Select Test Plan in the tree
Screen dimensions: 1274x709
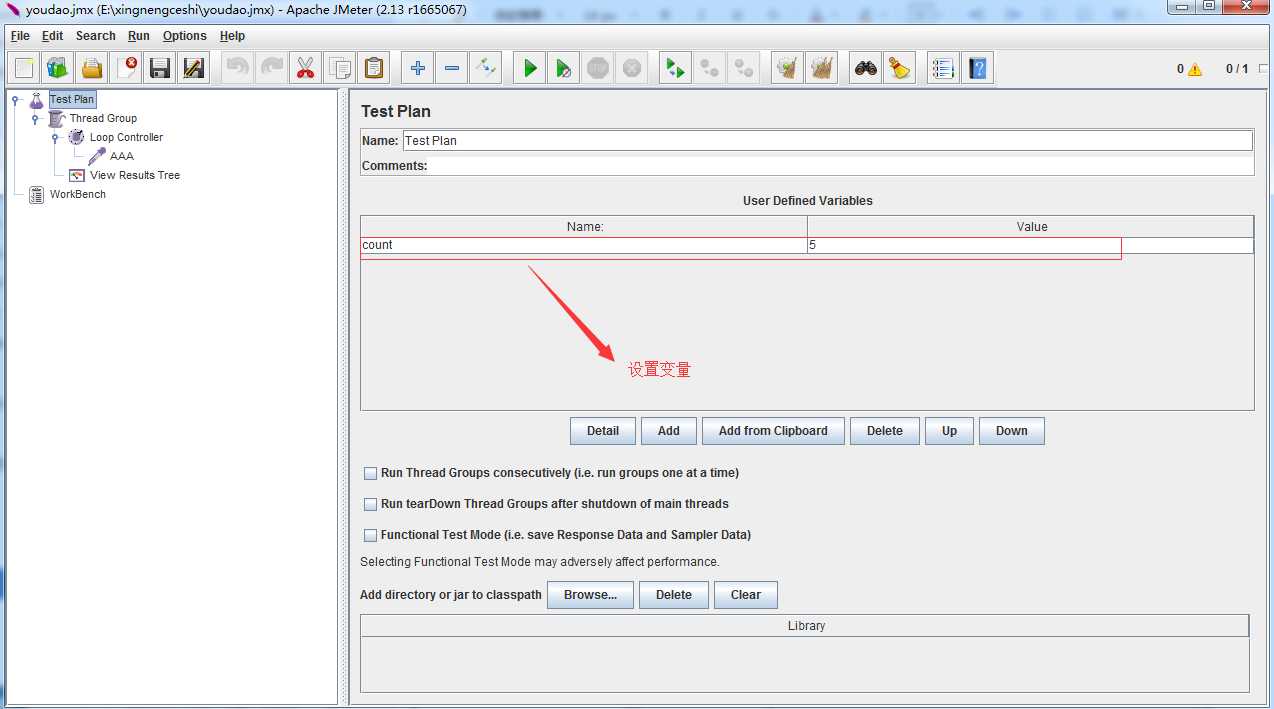(x=72, y=99)
